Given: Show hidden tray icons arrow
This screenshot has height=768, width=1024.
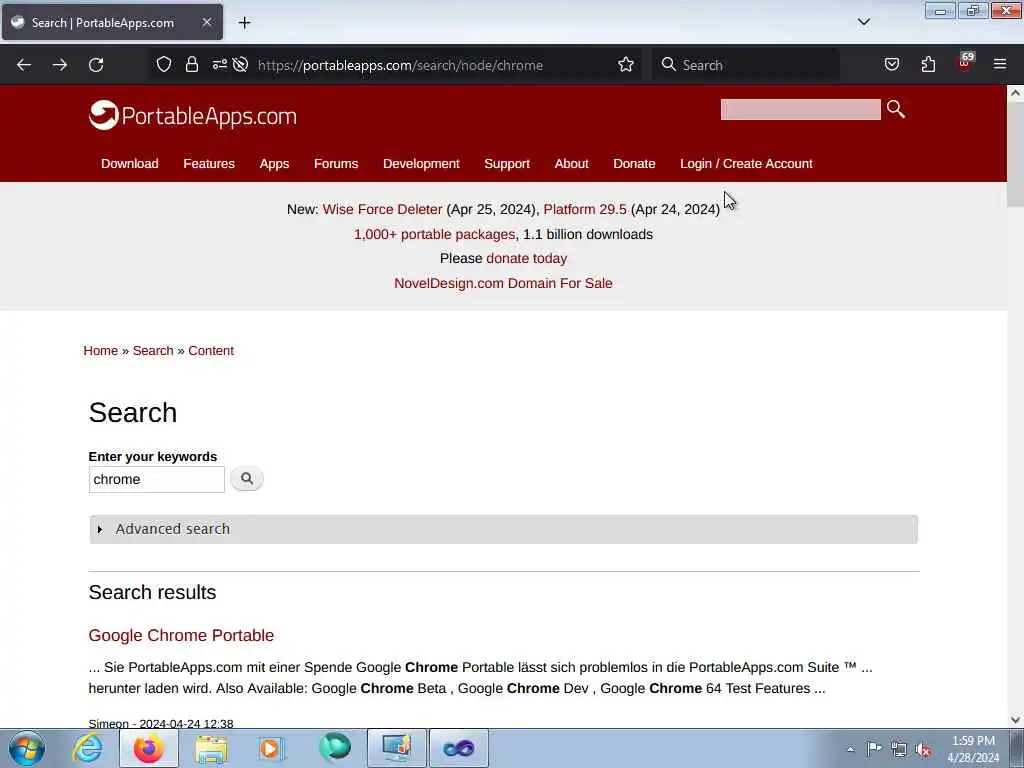Looking at the screenshot, I should pyautogui.click(x=850, y=749).
